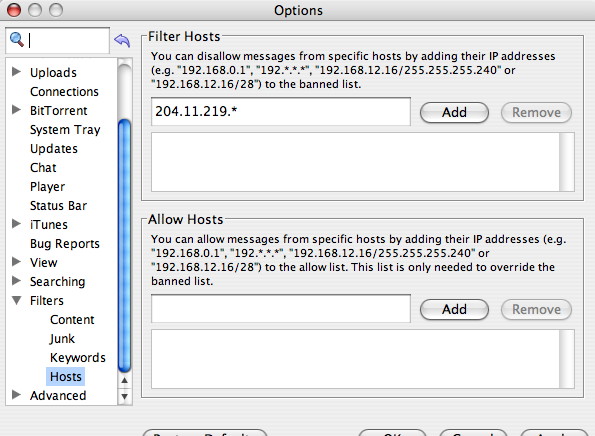Add the IP to Filter Hosts
Screen dimensions: 595x436
click(454, 112)
